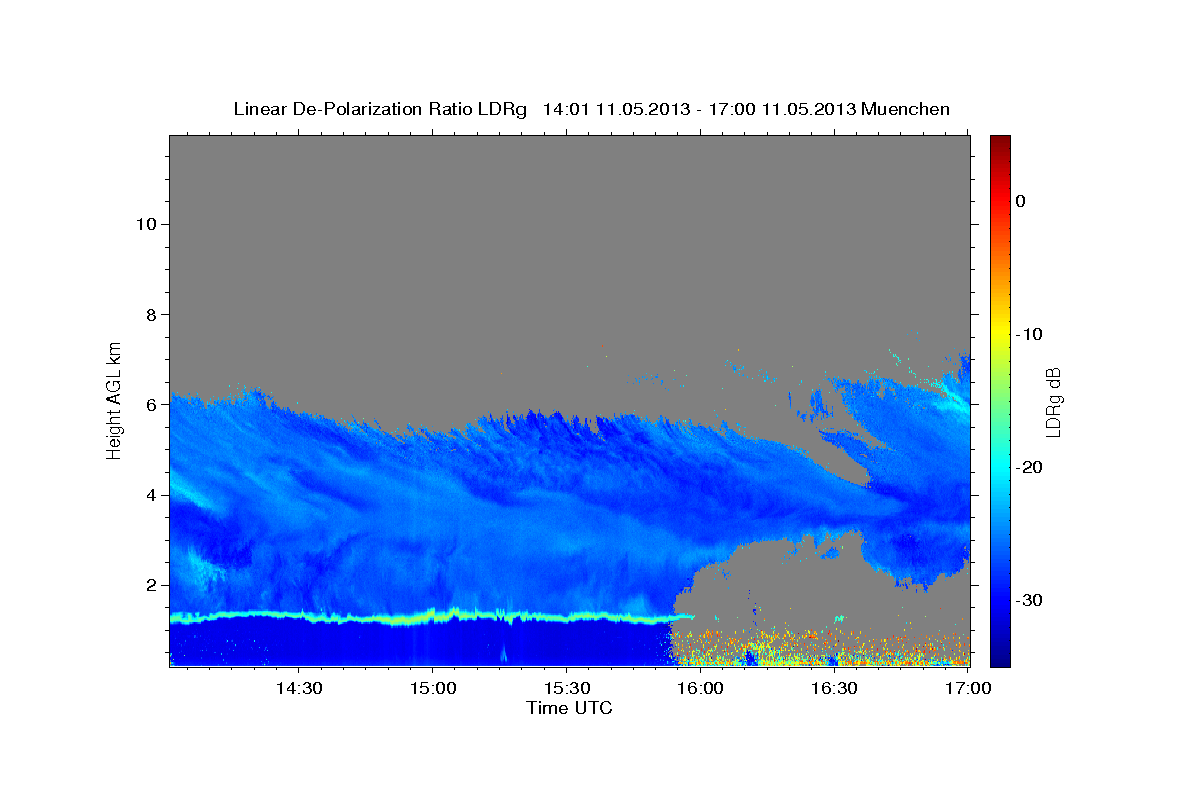The image size is (1200, 800).
Task: Click the plot title 'Linear De-Polarization Ratio LDRg'
Action: (379, 109)
